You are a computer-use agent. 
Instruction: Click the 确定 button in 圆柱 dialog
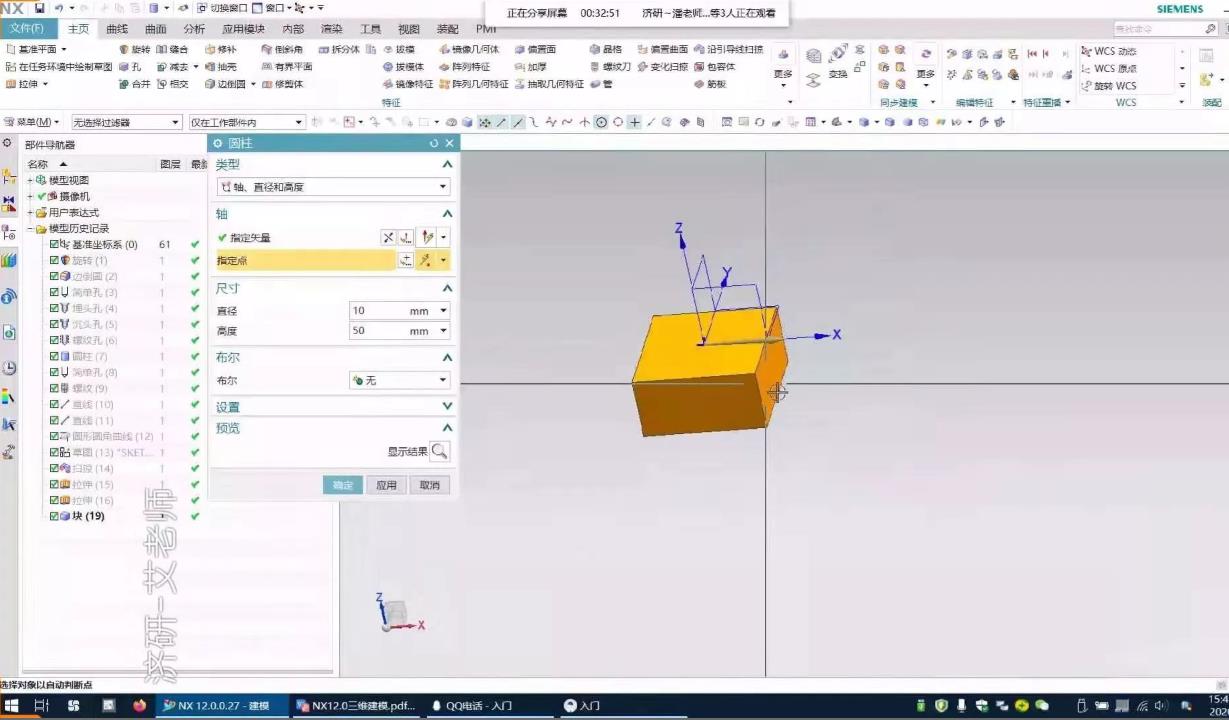[343, 485]
